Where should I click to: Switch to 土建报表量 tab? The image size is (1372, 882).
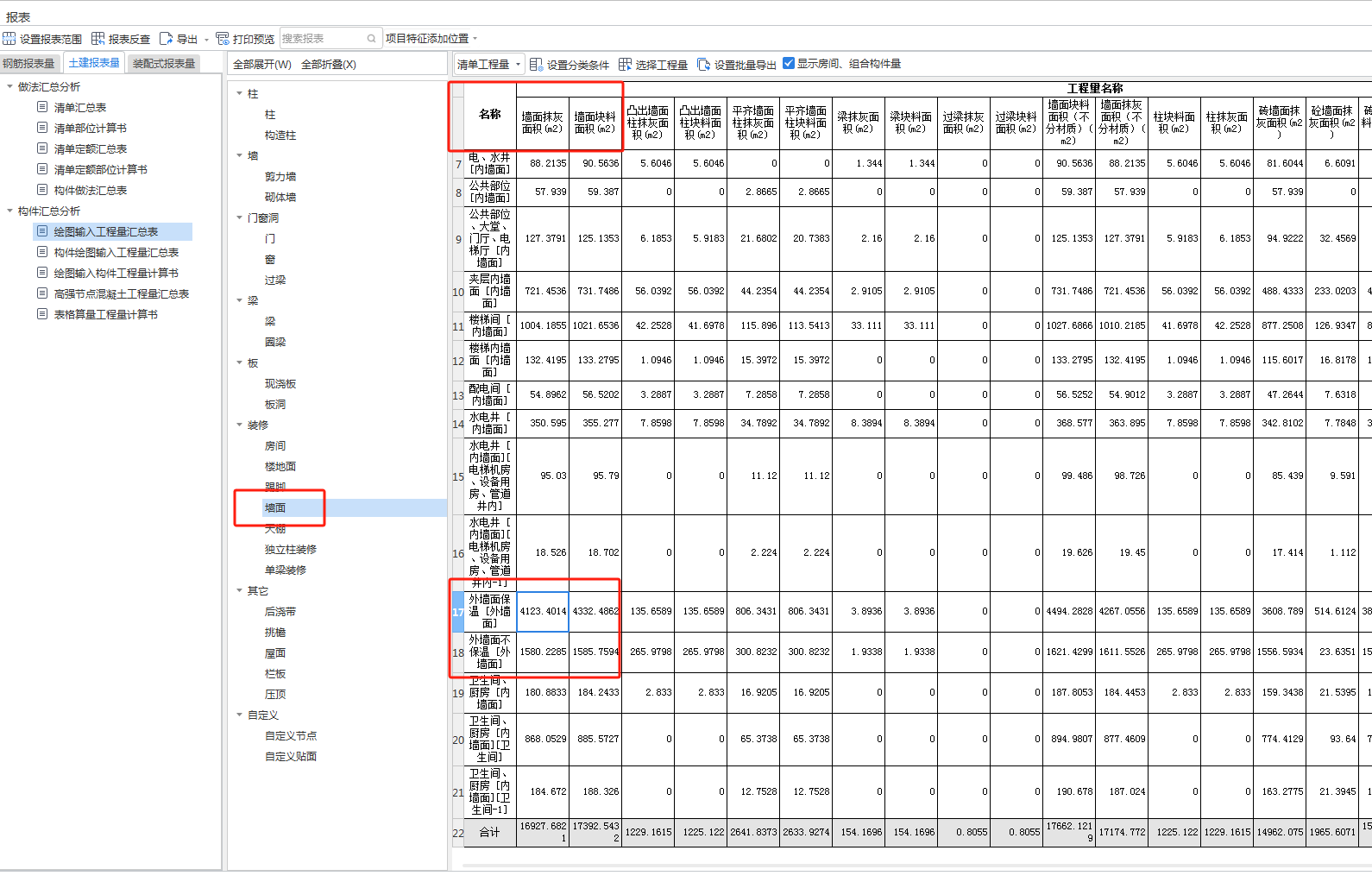94,63
